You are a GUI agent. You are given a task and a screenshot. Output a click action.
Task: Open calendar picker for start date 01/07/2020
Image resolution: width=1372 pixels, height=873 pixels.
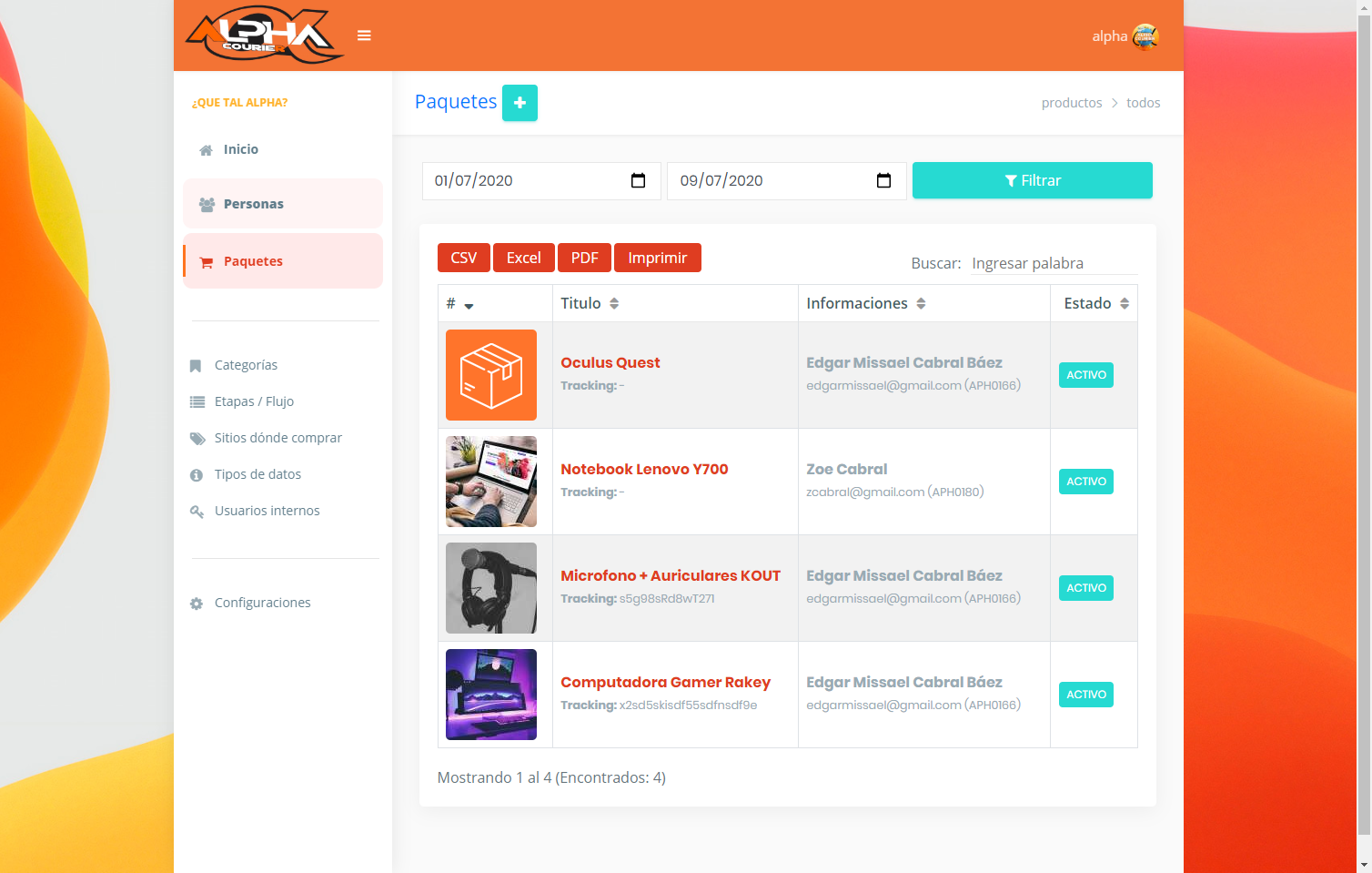coord(638,180)
